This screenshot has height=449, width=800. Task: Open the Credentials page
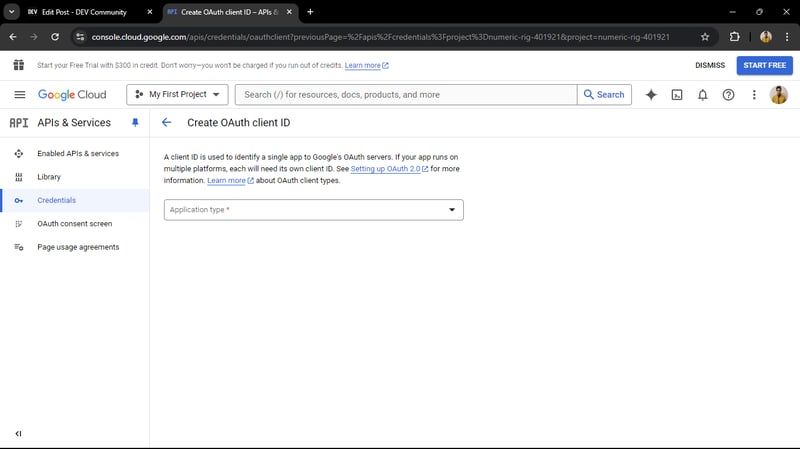[57, 201]
